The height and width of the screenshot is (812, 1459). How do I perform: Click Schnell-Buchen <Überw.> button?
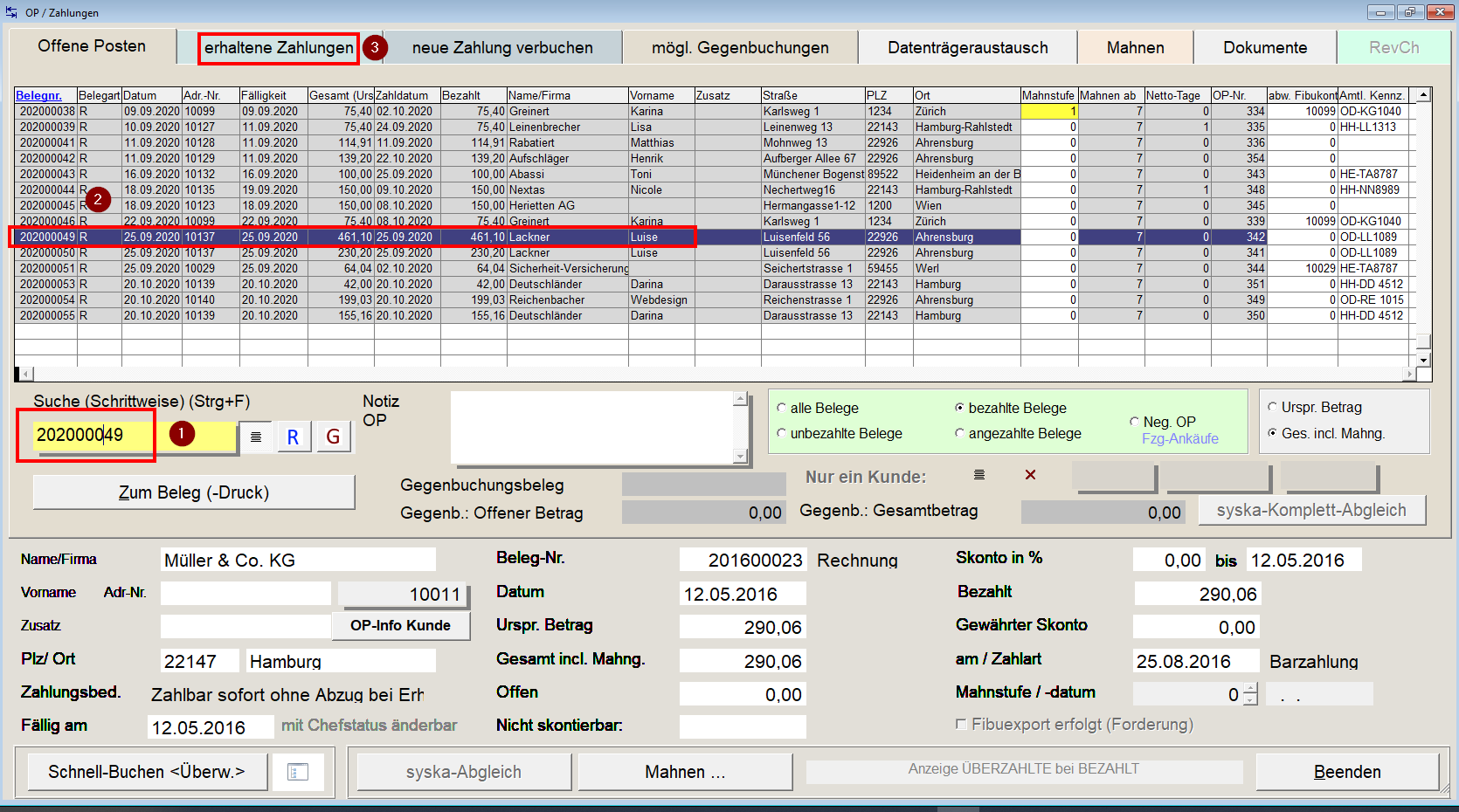[x=146, y=772]
